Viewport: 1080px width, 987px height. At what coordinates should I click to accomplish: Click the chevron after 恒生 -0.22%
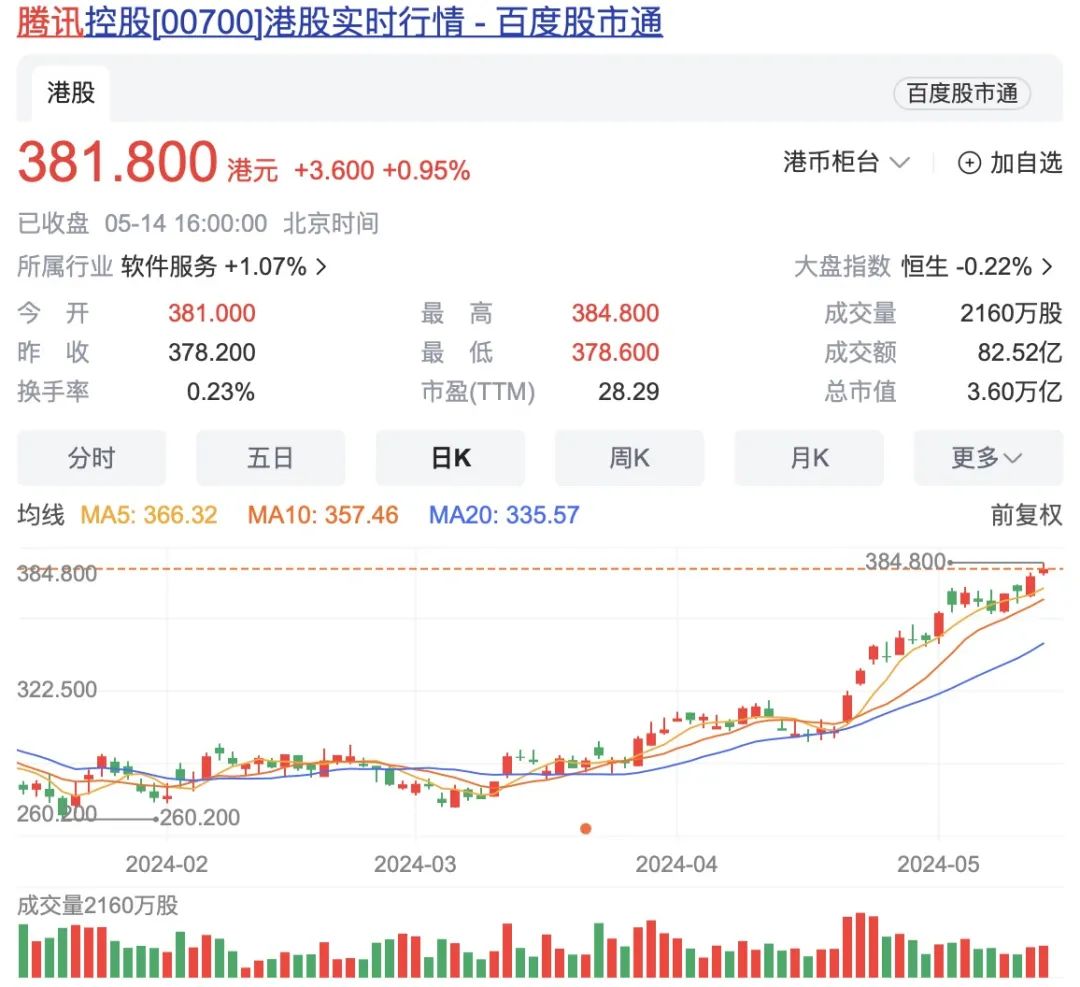point(1047,267)
